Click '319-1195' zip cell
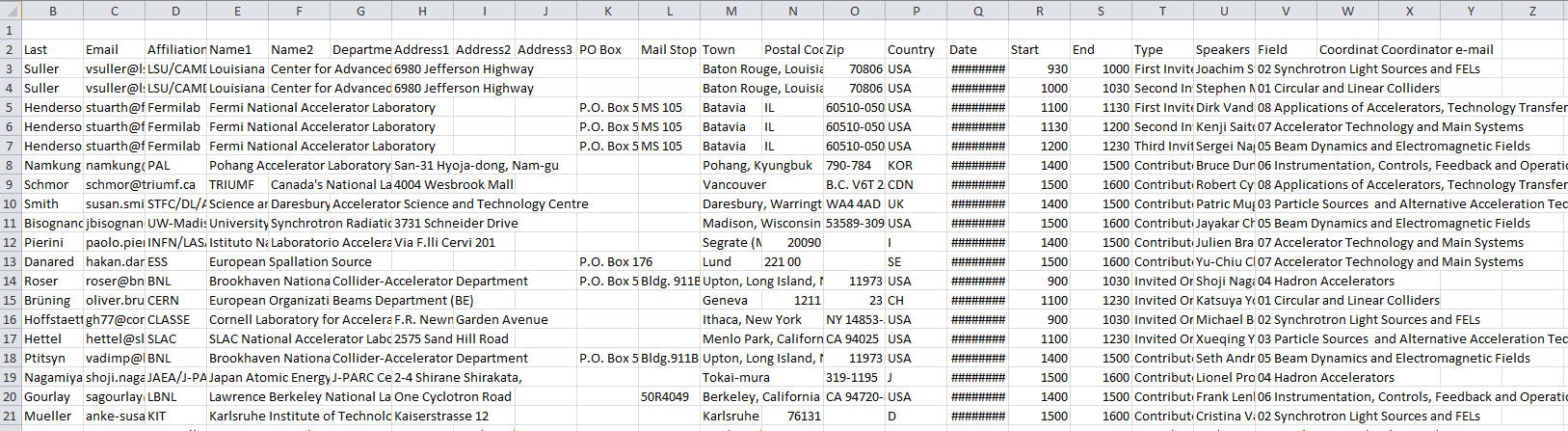This screenshot has width=1568, height=431. click(x=854, y=377)
